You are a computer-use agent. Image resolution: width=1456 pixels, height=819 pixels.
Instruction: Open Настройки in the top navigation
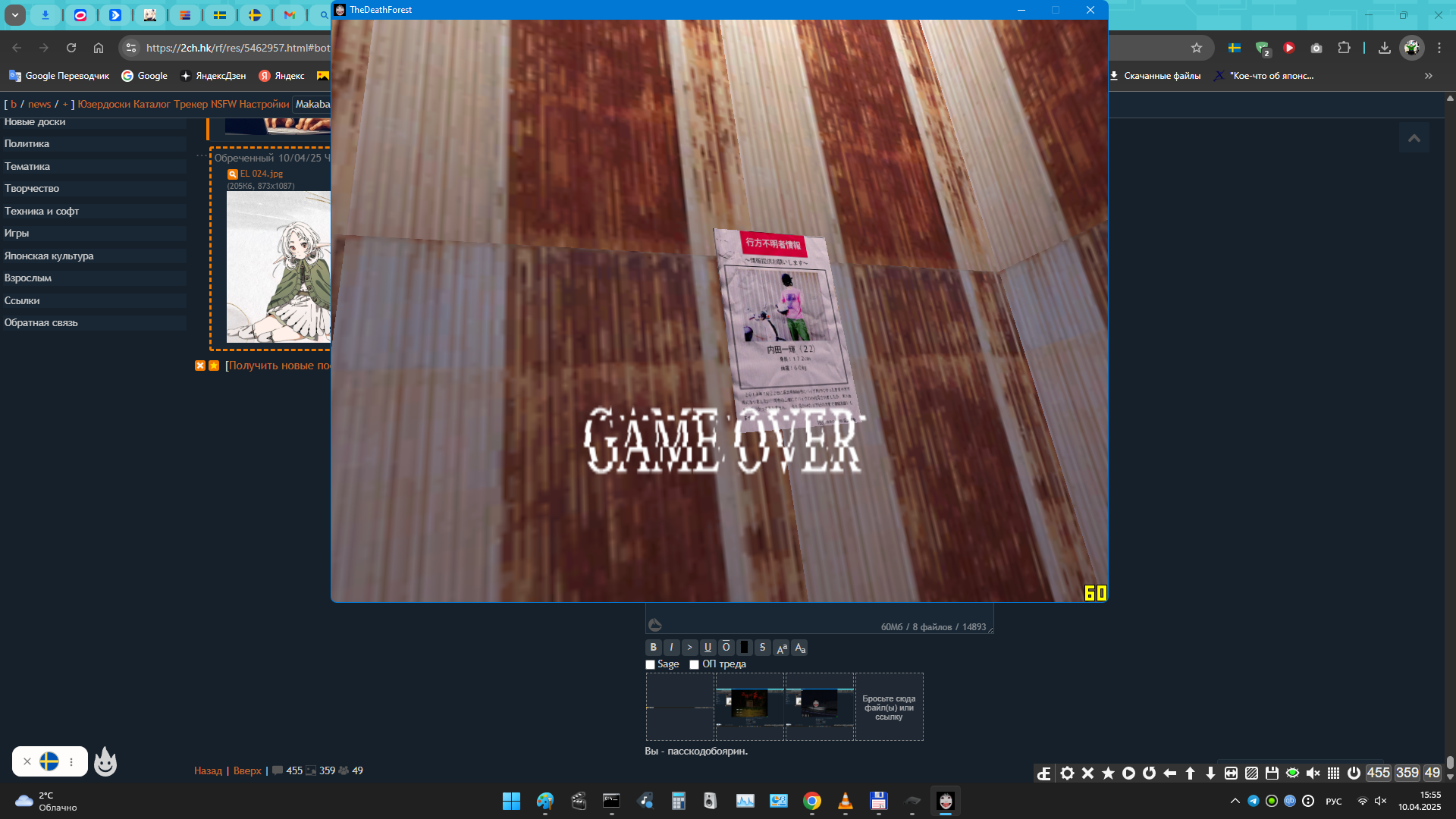click(x=264, y=104)
